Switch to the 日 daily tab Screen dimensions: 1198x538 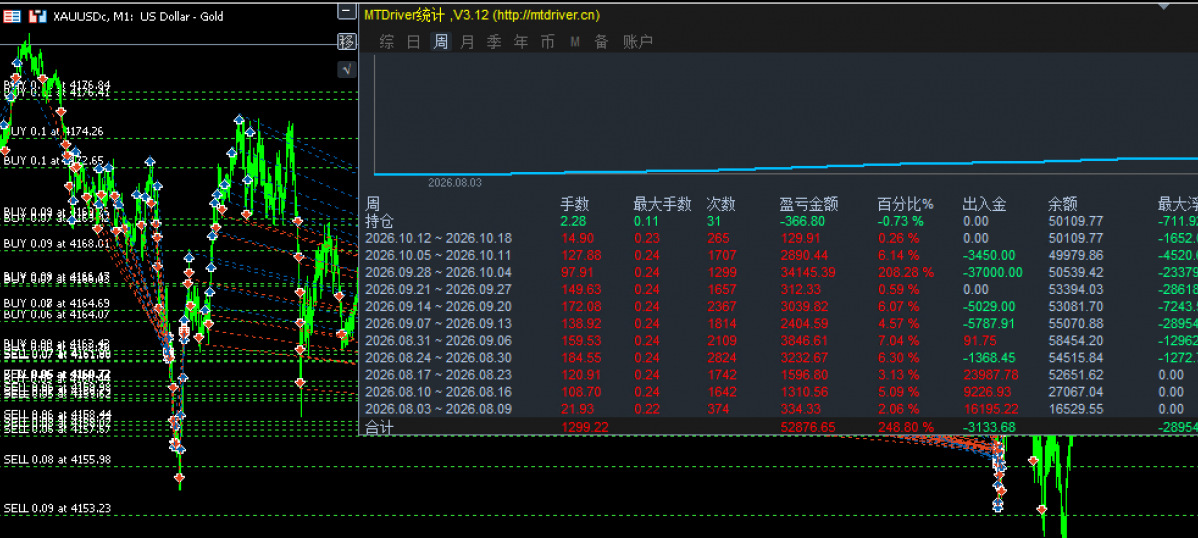[x=413, y=42]
